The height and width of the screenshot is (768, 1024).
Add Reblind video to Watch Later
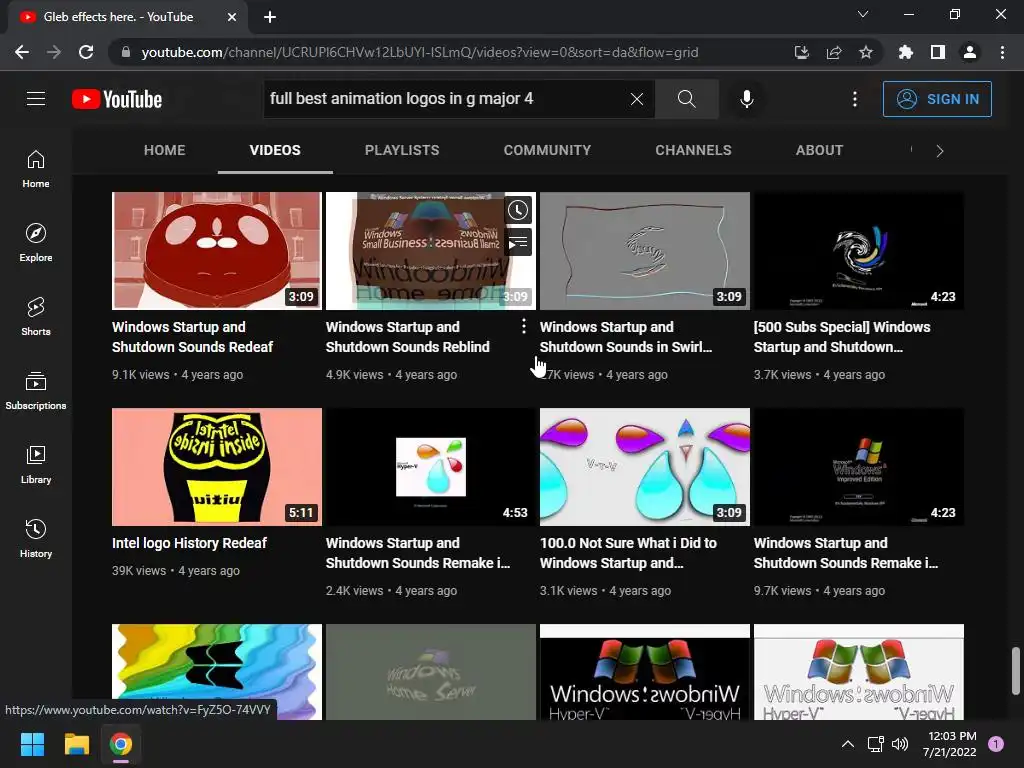tap(518, 210)
